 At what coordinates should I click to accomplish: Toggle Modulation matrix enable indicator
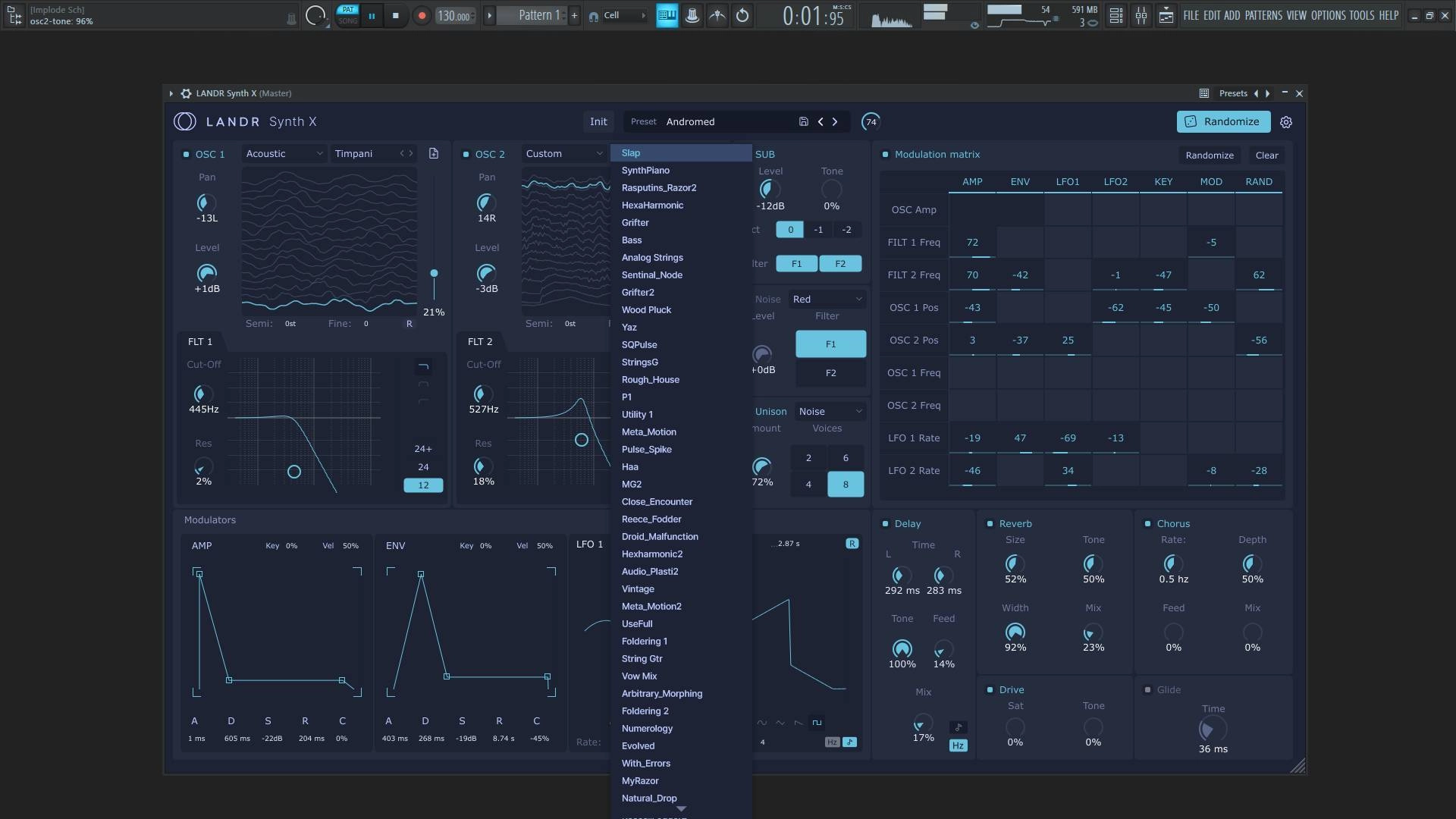(x=885, y=155)
